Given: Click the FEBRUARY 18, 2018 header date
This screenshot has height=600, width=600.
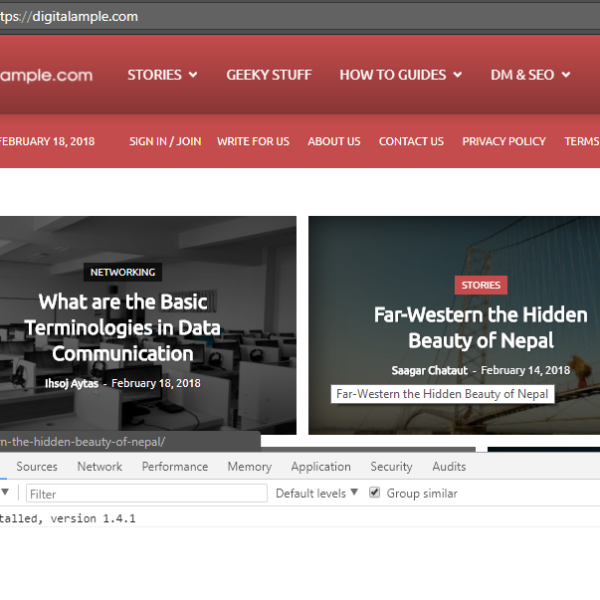Looking at the screenshot, I should [x=47, y=142].
